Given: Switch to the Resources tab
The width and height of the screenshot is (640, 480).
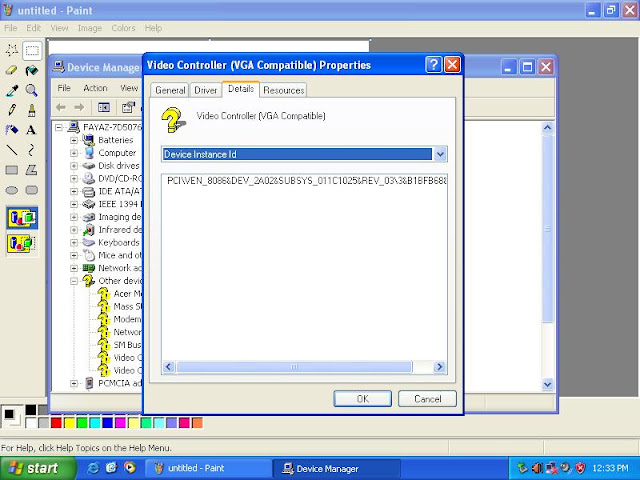Looking at the screenshot, I should tap(284, 90).
